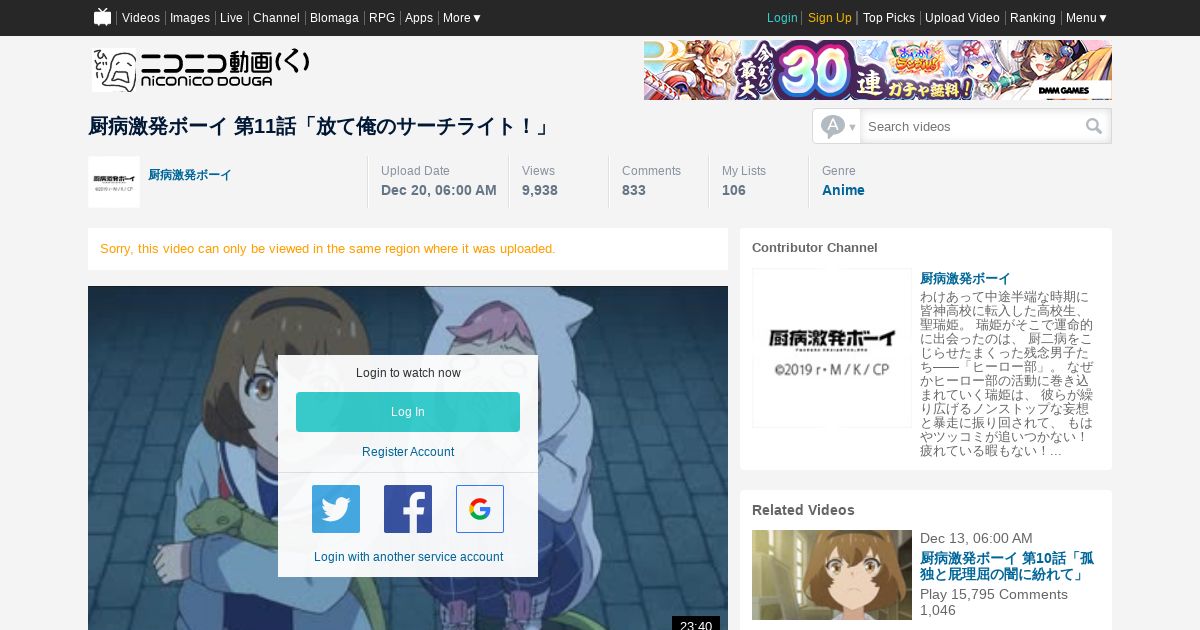Image resolution: width=1200 pixels, height=630 pixels.
Task: Expand the Menu dropdown at top right
Action: click(1086, 18)
